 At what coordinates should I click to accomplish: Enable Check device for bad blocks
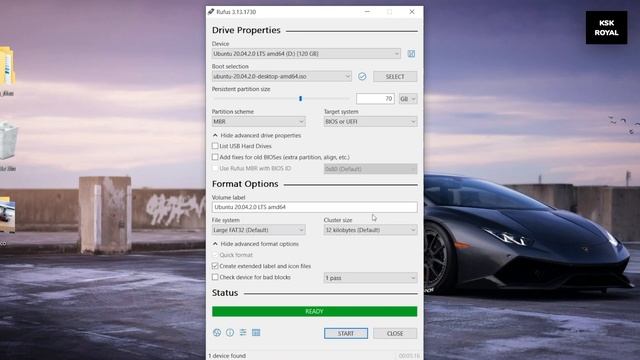point(215,277)
